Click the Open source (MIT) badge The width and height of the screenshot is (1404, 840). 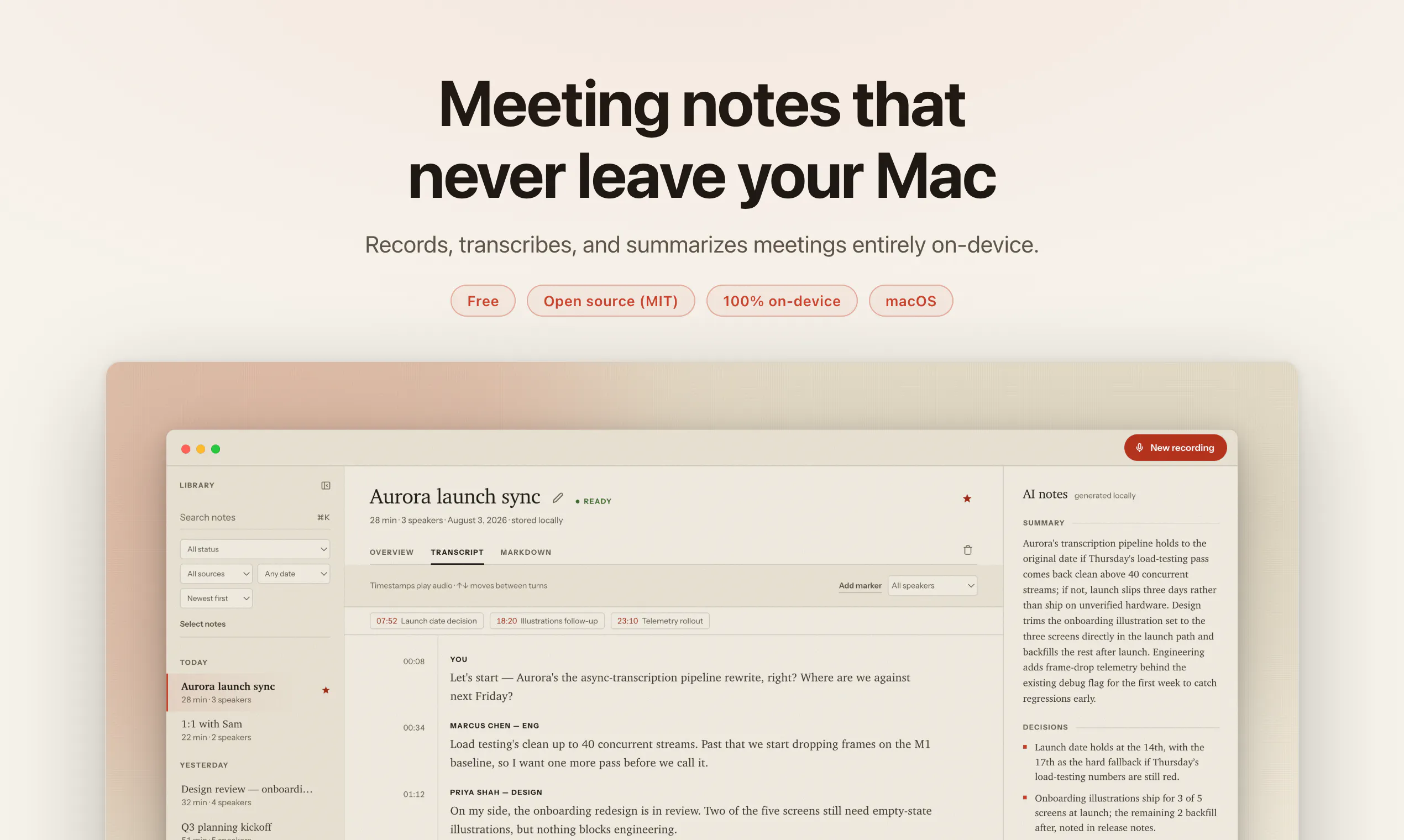point(611,301)
